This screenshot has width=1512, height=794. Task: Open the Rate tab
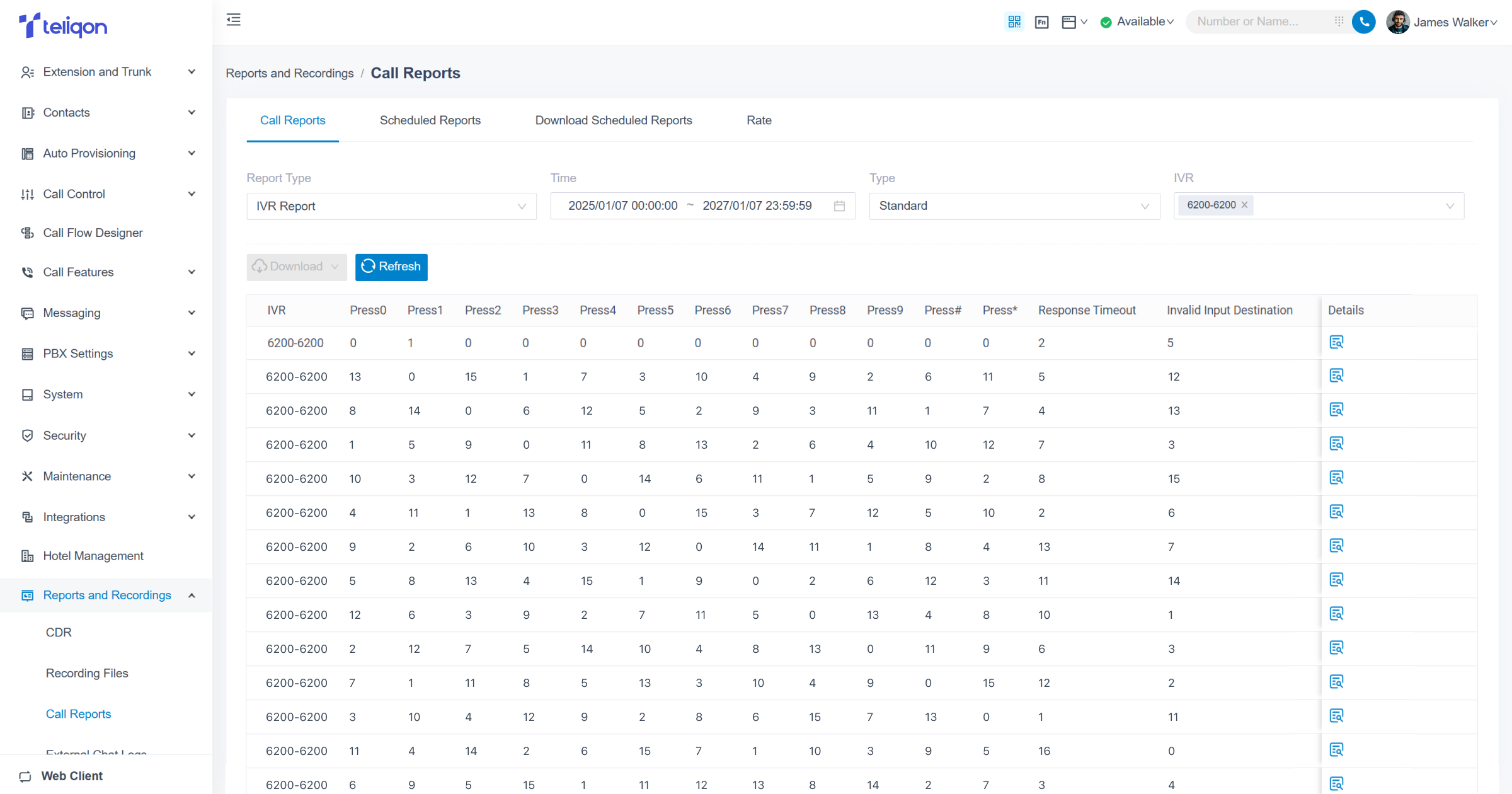[x=759, y=120]
